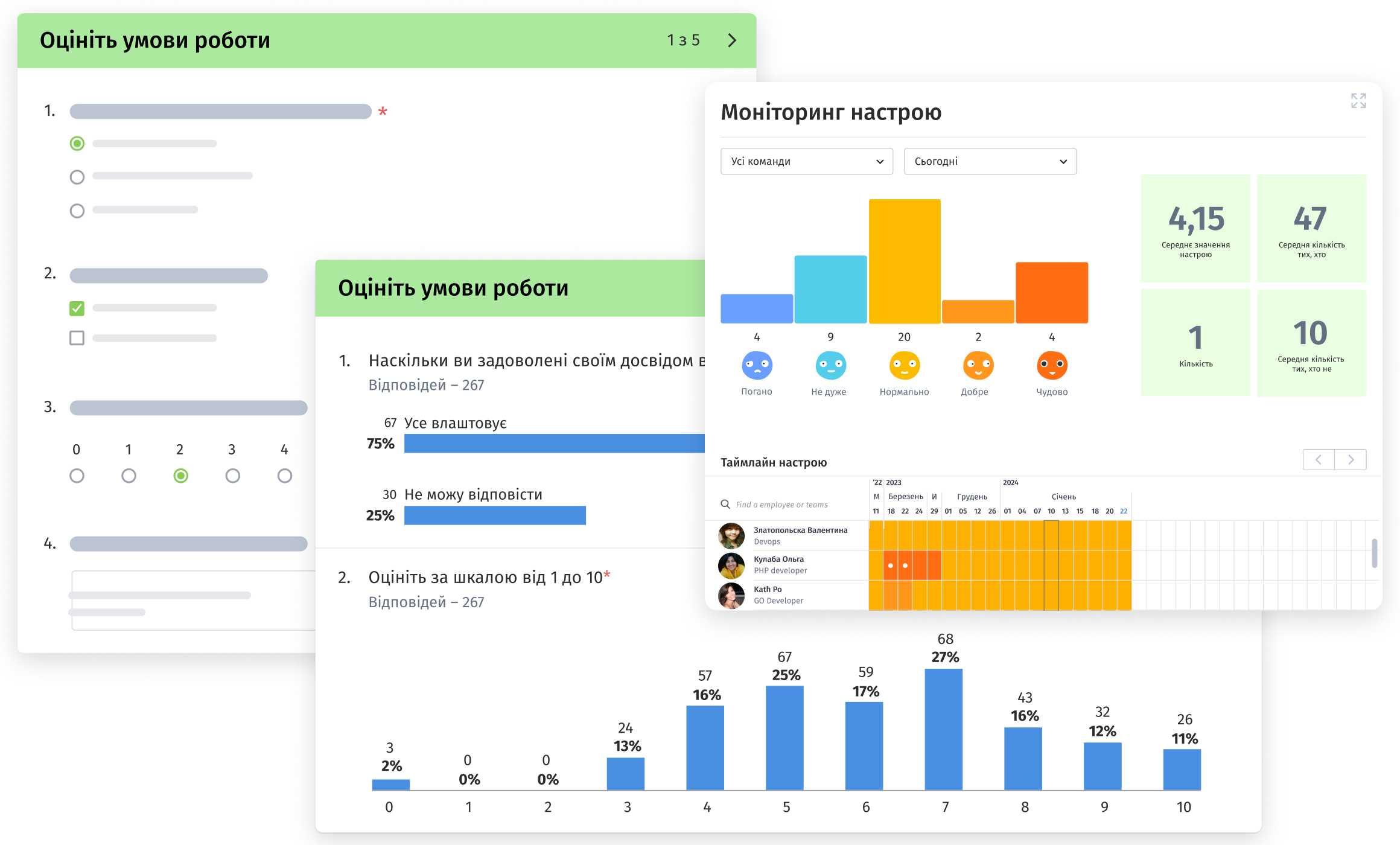Check the unchecked box under question 2
The height and width of the screenshot is (845, 1400).
tap(77, 338)
